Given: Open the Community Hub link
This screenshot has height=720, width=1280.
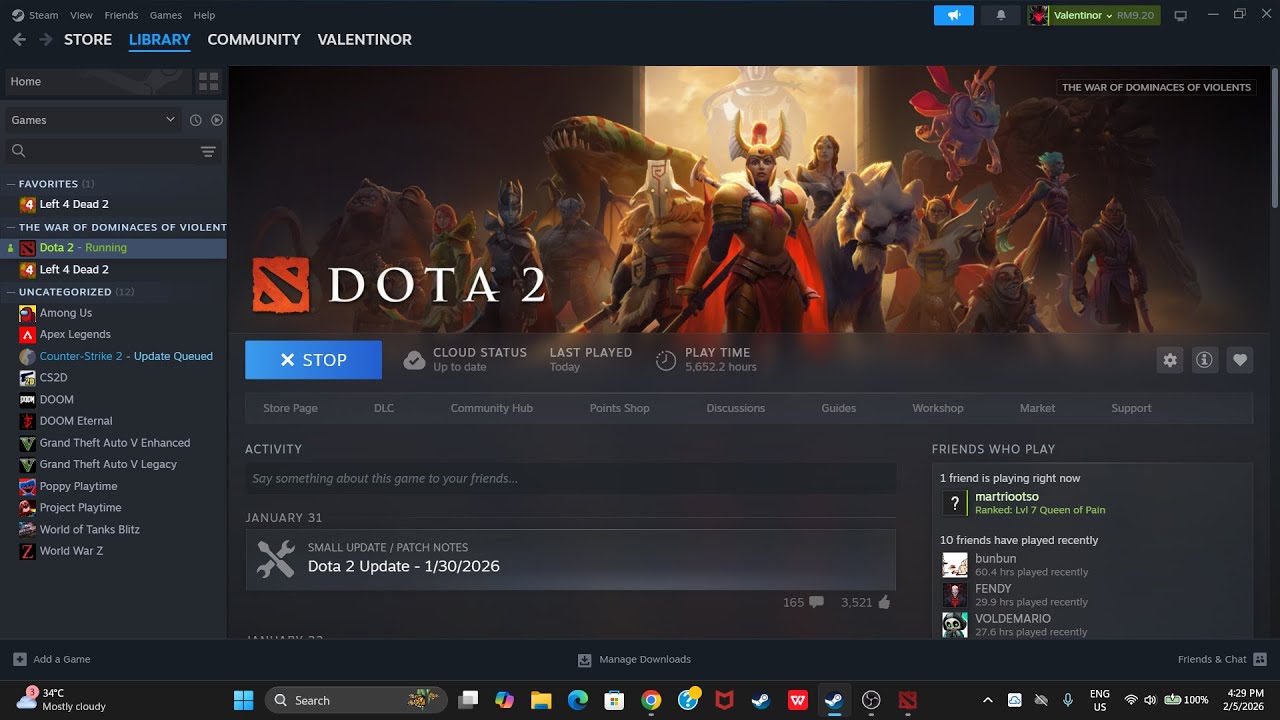Looking at the screenshot, I should point(491,408).
